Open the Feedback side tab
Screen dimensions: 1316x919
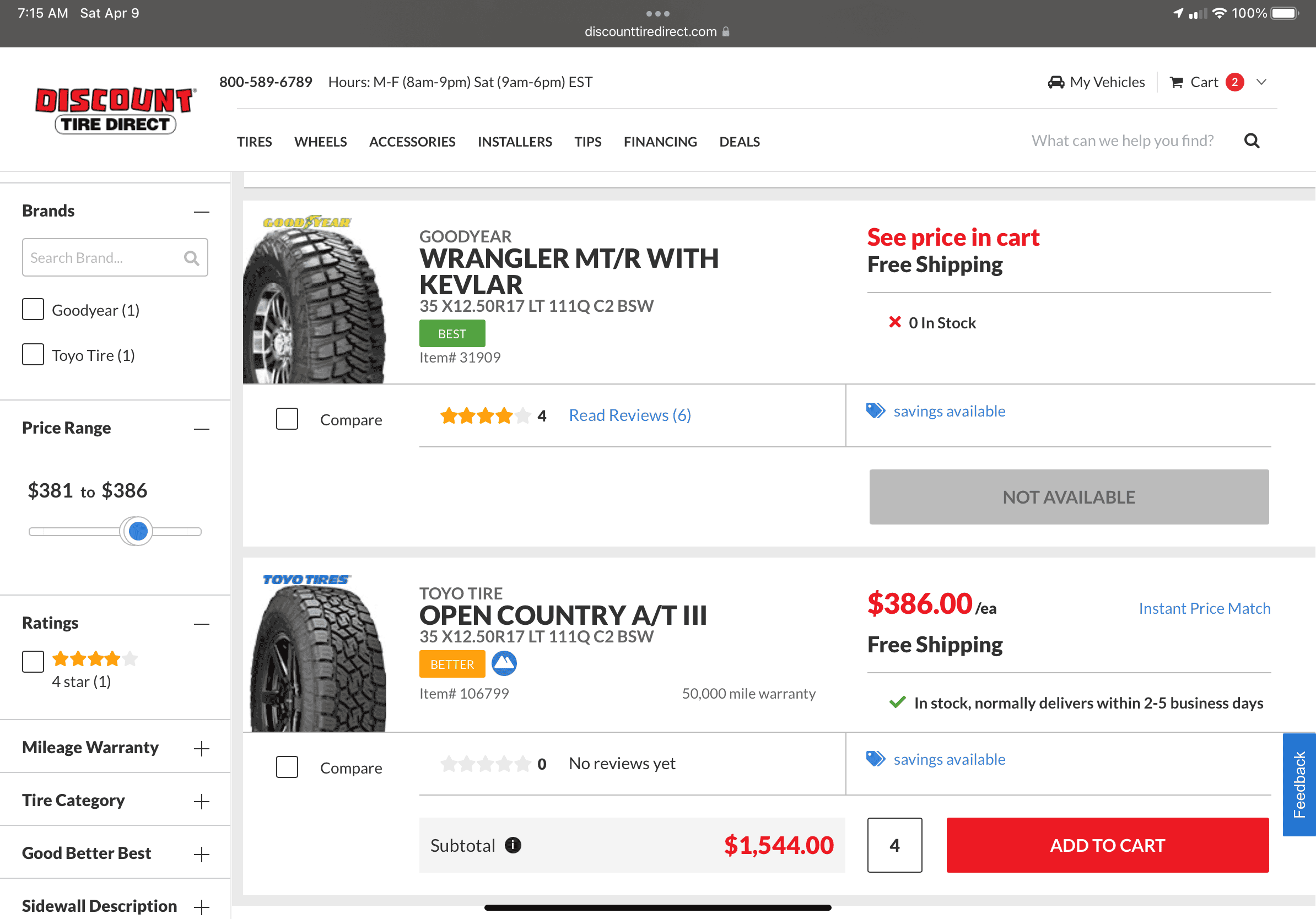tap(1299, 785)
